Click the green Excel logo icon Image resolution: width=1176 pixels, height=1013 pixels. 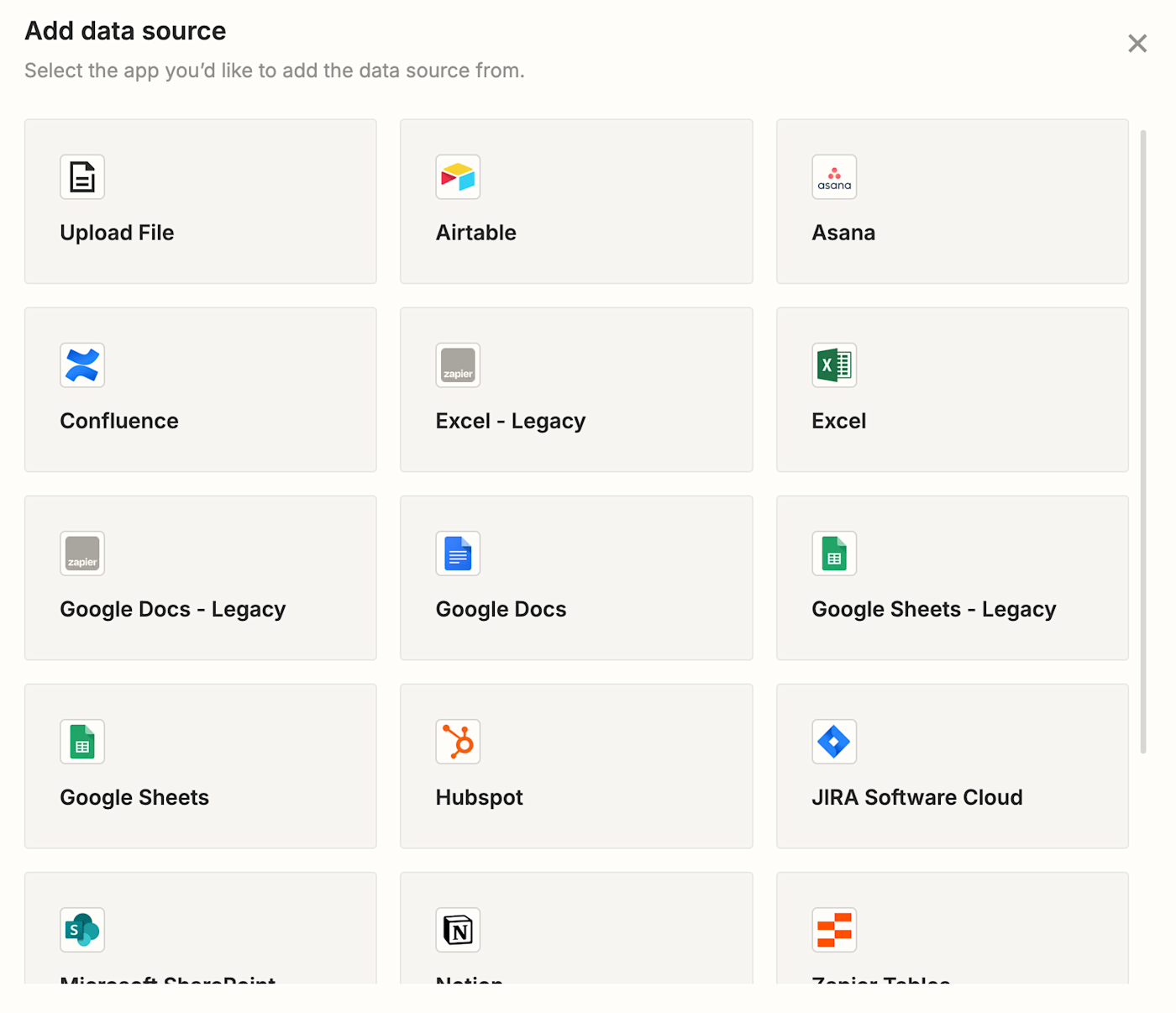tap(834, 365)
